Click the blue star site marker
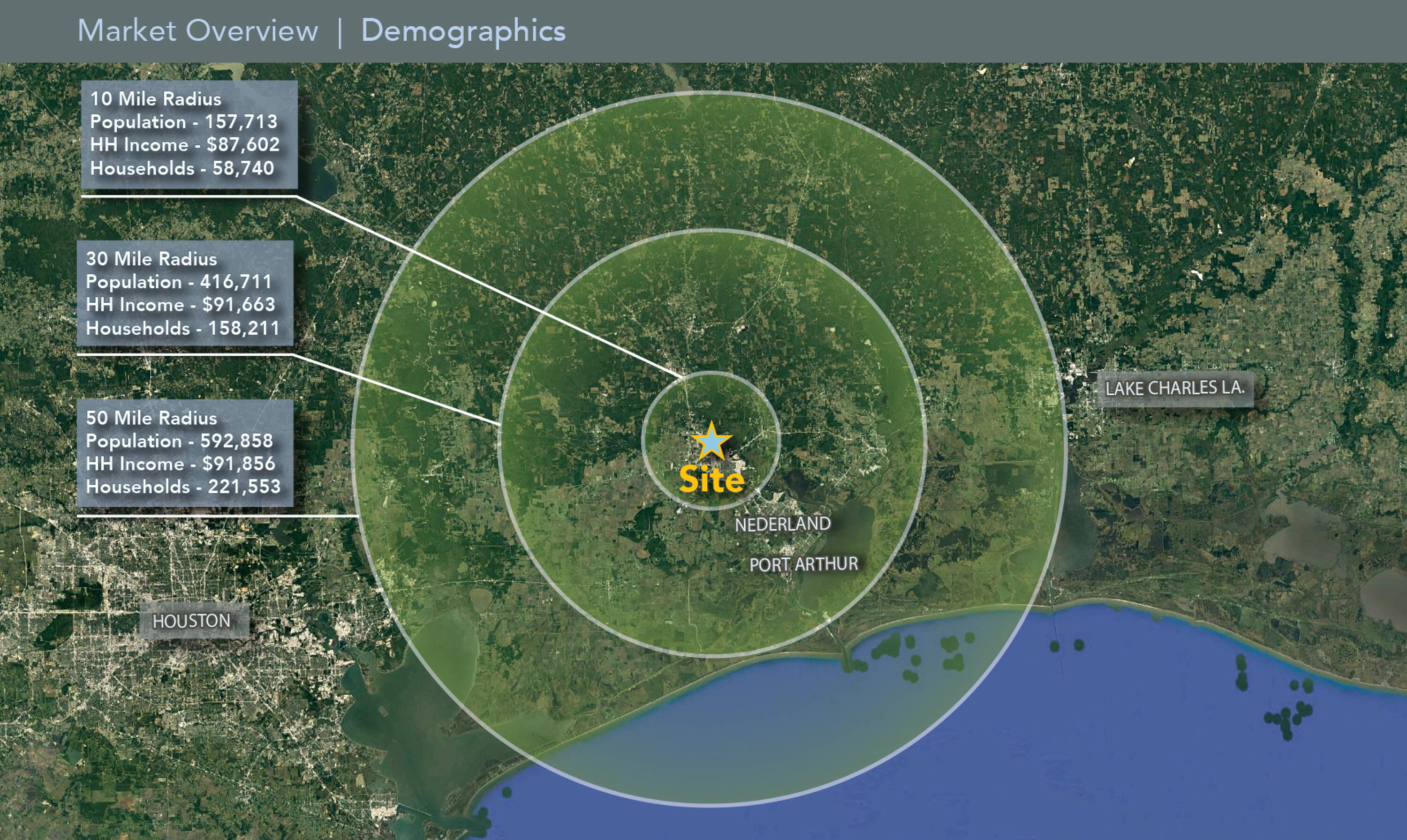 point(711,442)
